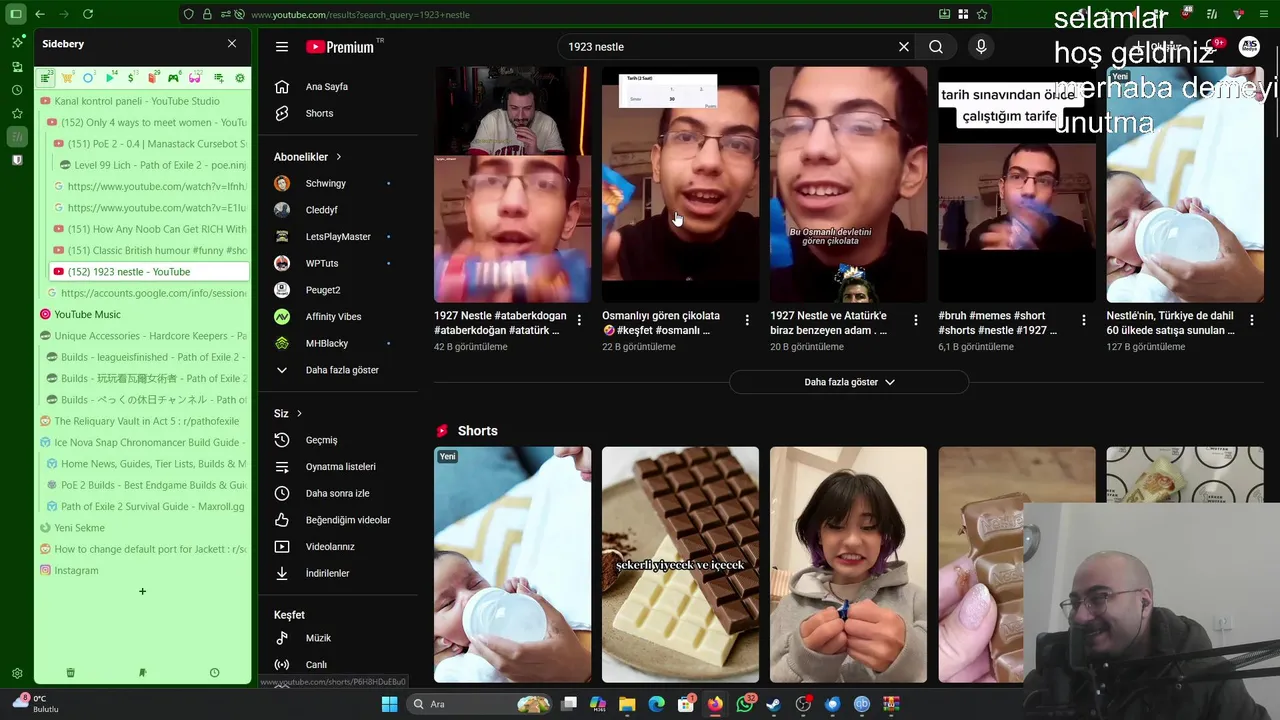Open the LetsPlayMaster channel subscription
The width and height of the screenshot is (1280, 720).
[x=338, y=237]
